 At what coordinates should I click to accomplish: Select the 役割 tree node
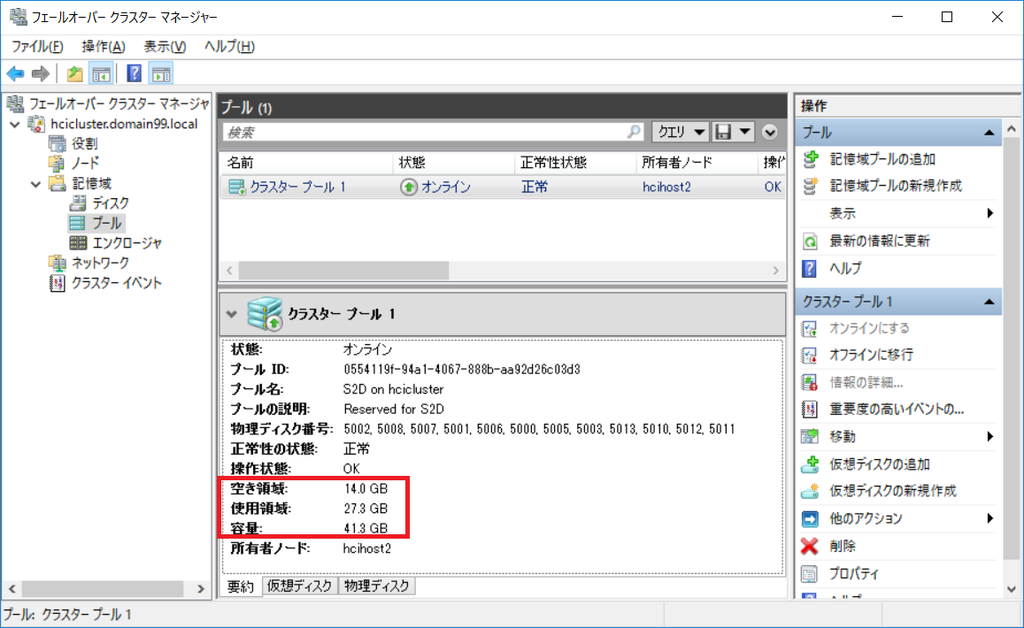click(84, 144)
